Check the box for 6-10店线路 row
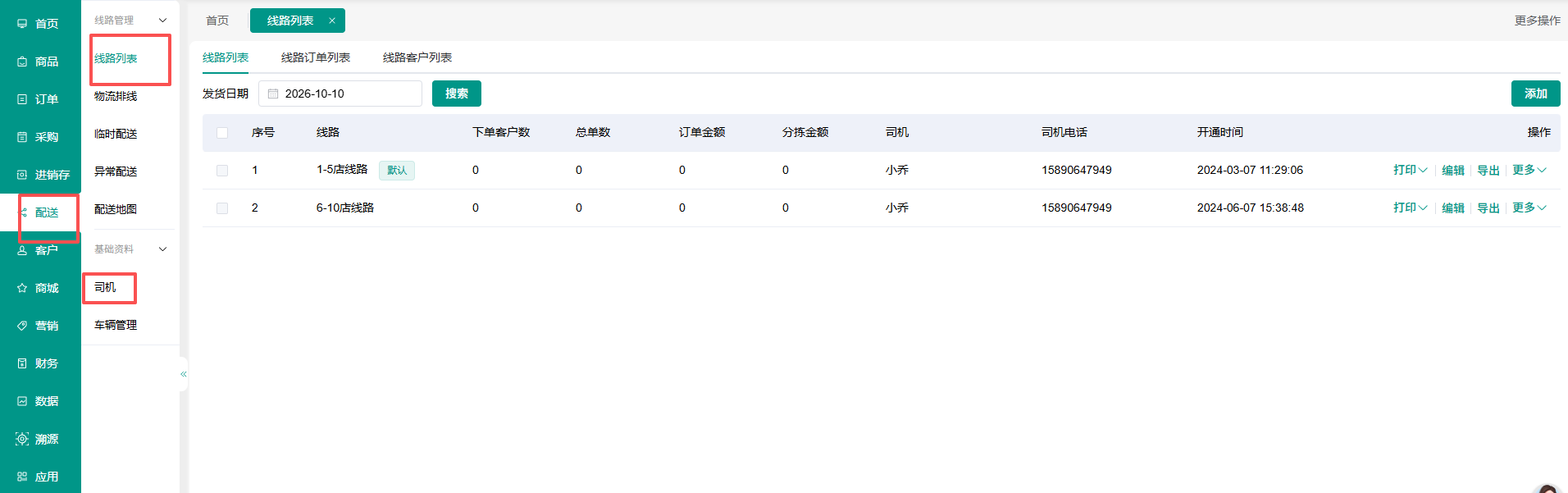This screenshot has width=1568, height=493. 222,208
